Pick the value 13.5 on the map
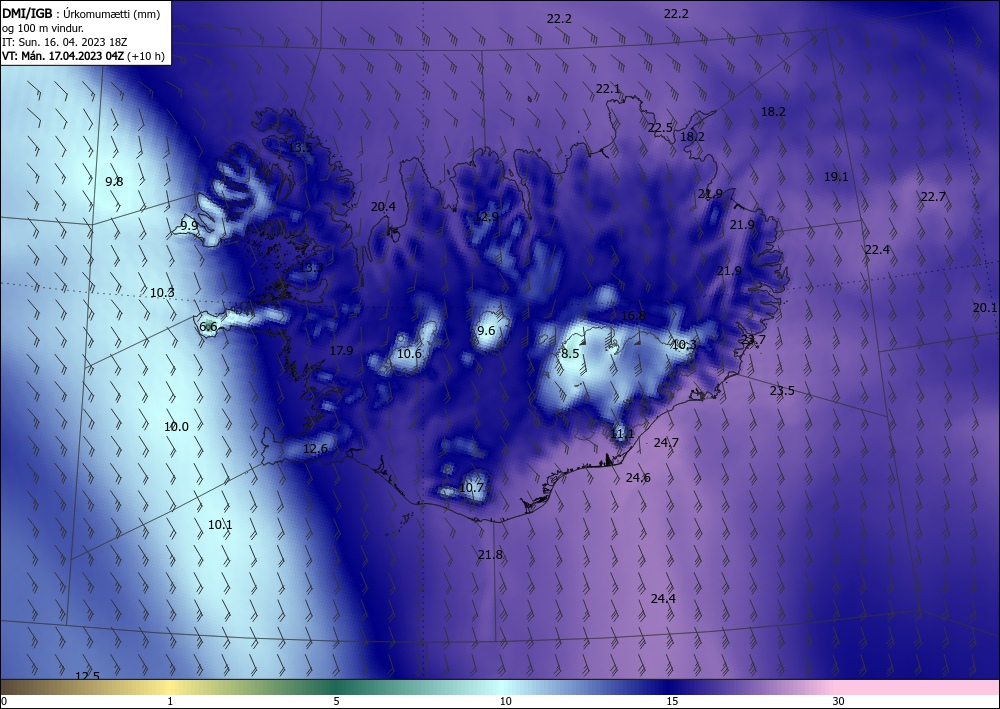 [300, 148]
